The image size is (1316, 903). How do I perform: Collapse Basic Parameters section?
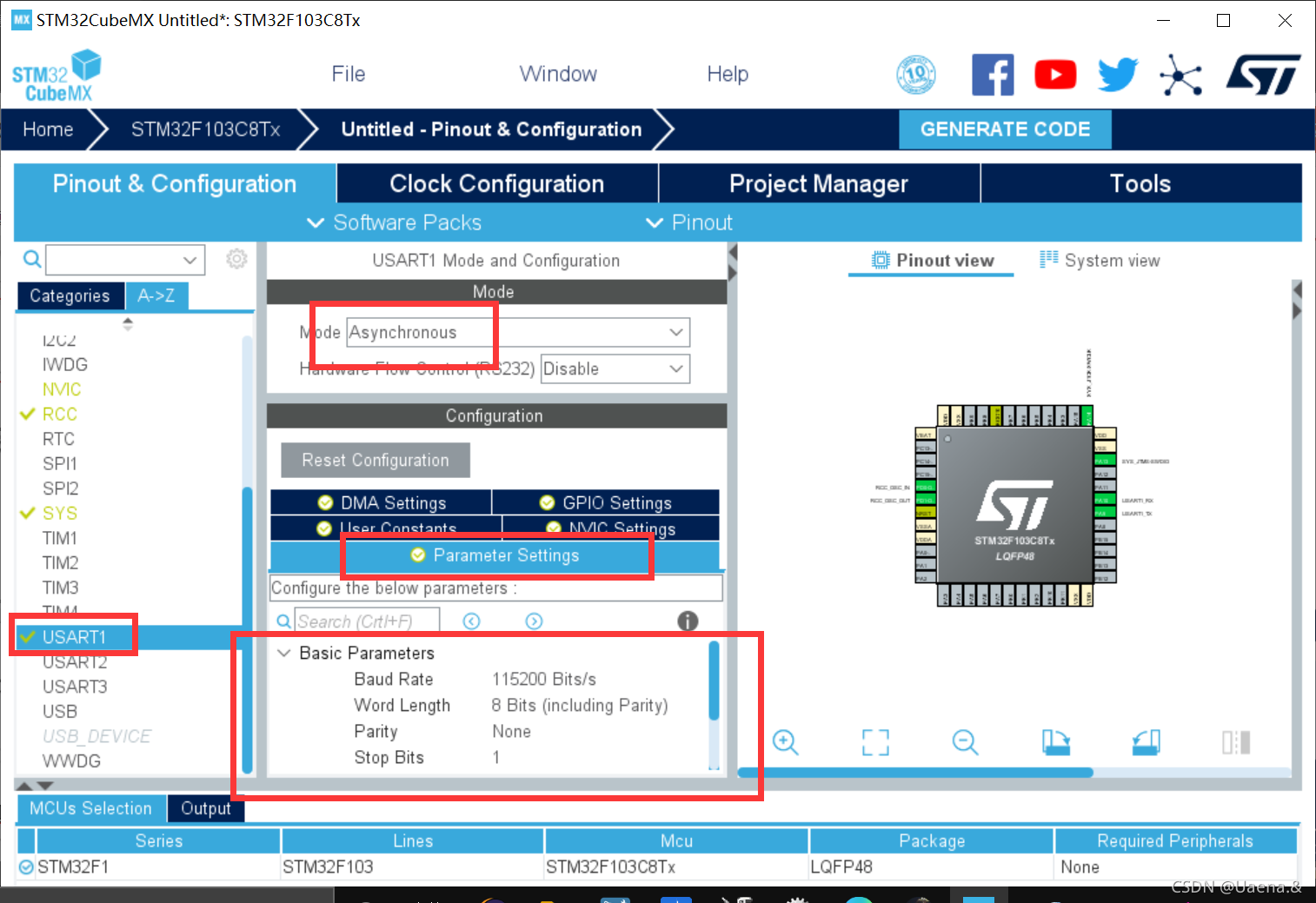pos(283,653)
